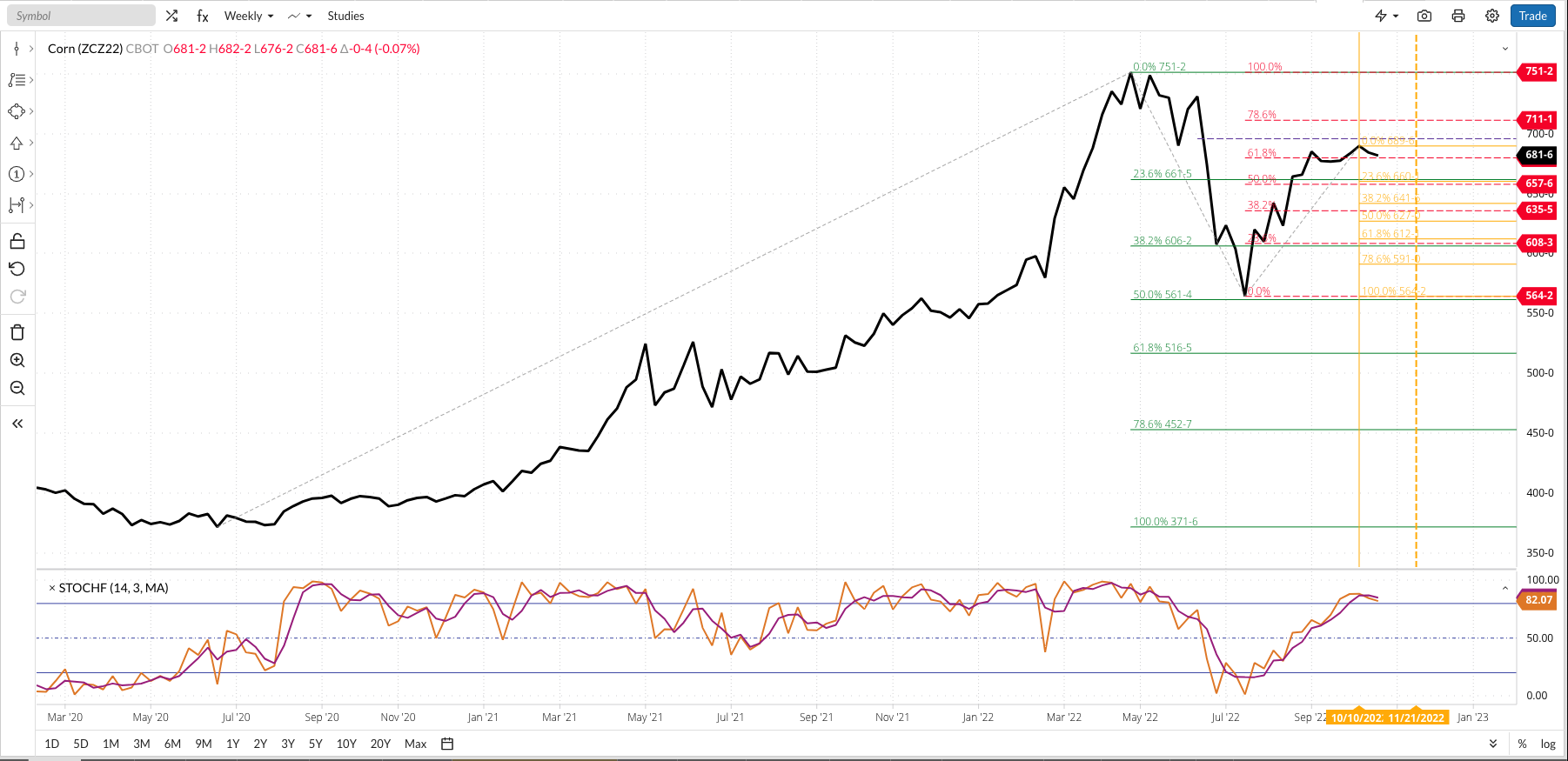Select the 1D time range
Viewport: 1568px width, 761px height.
click(52, 744)
